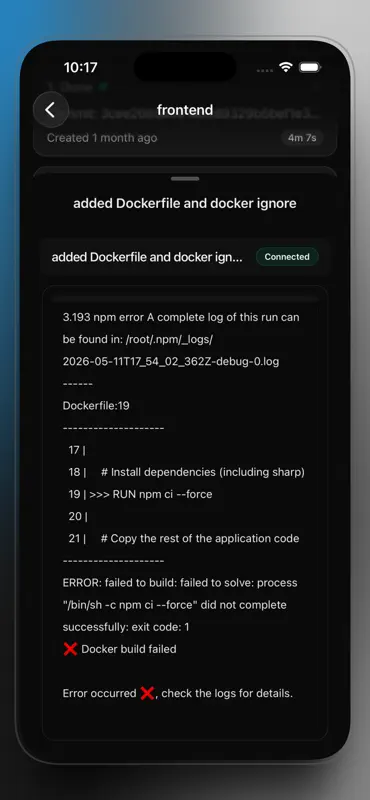Open the truncated added Dockerfile and docker ign... row
This screenshot has width=370, height=800.
click(x=185, y=257)
